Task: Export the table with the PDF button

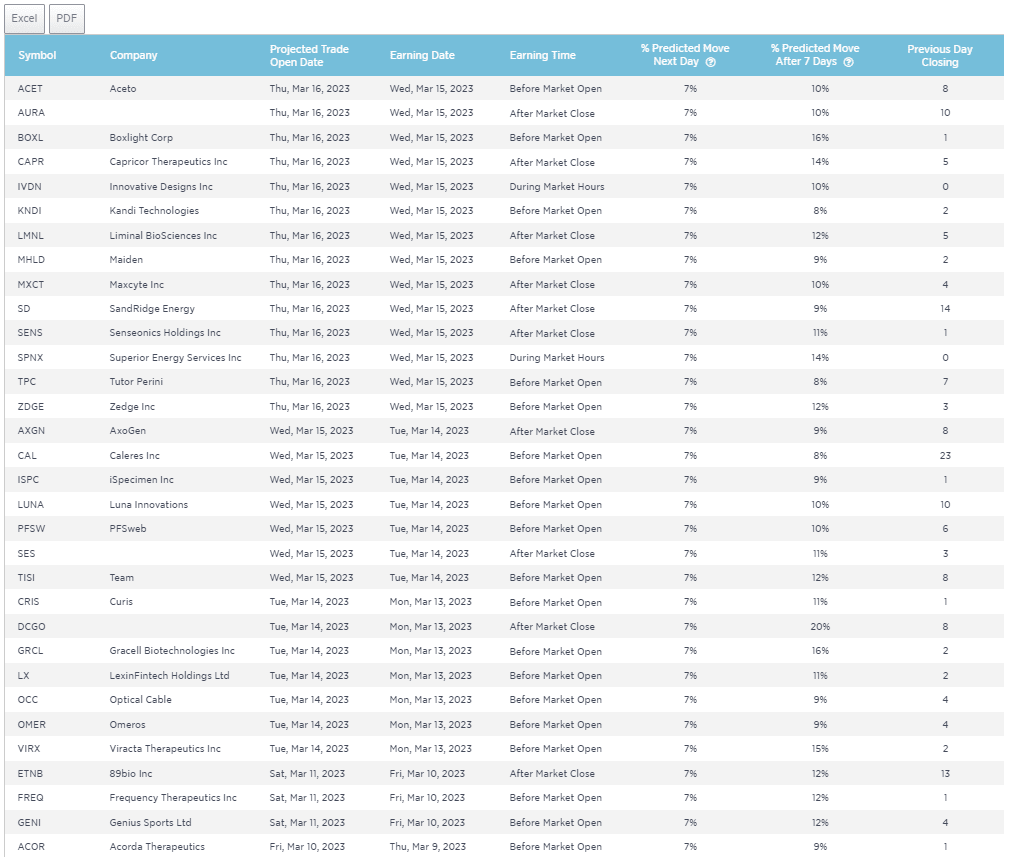Action: [x=67, y=18]
